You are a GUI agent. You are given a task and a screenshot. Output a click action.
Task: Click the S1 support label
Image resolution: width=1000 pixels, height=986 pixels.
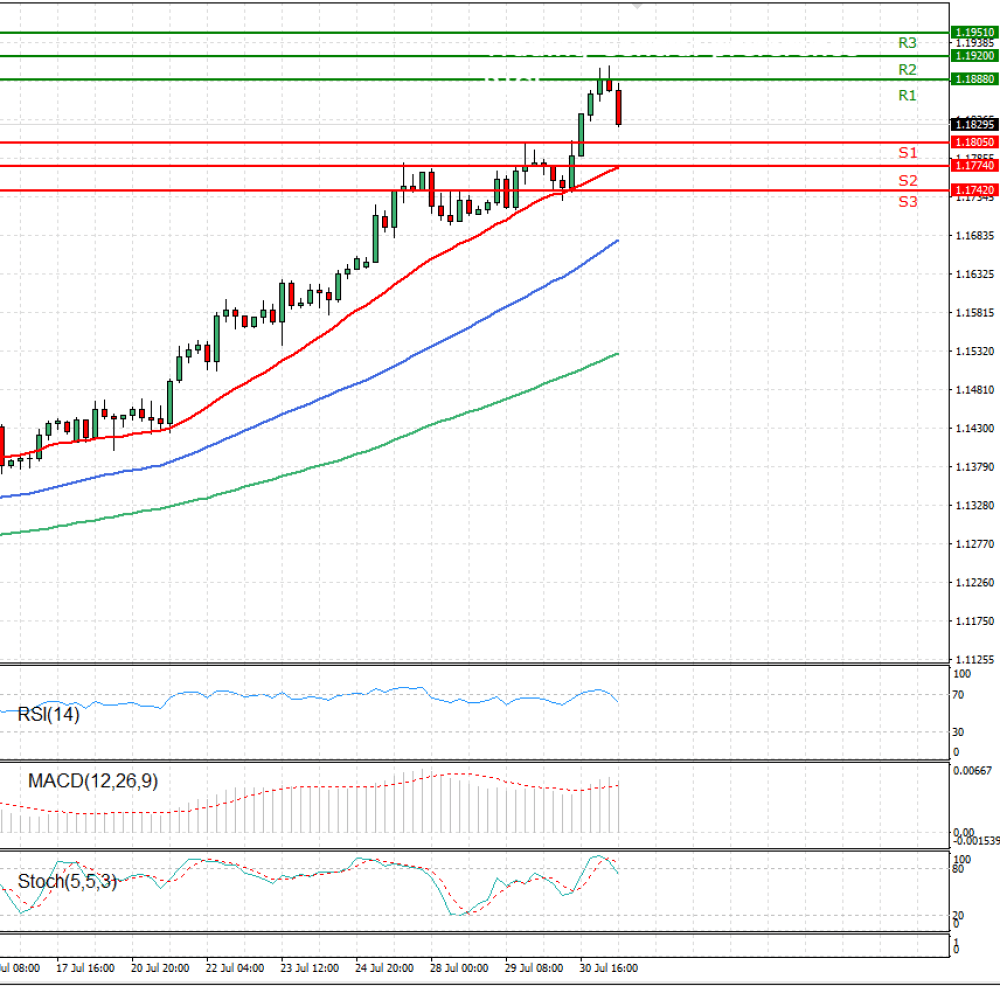908,152
